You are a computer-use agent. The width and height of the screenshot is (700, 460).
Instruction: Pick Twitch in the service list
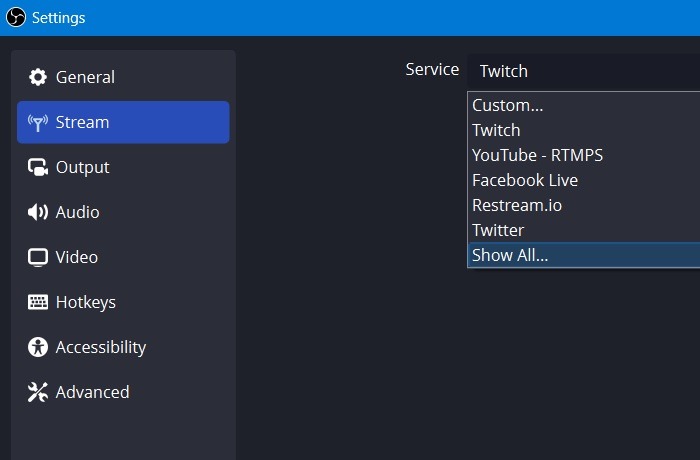[x=584, y=130]
